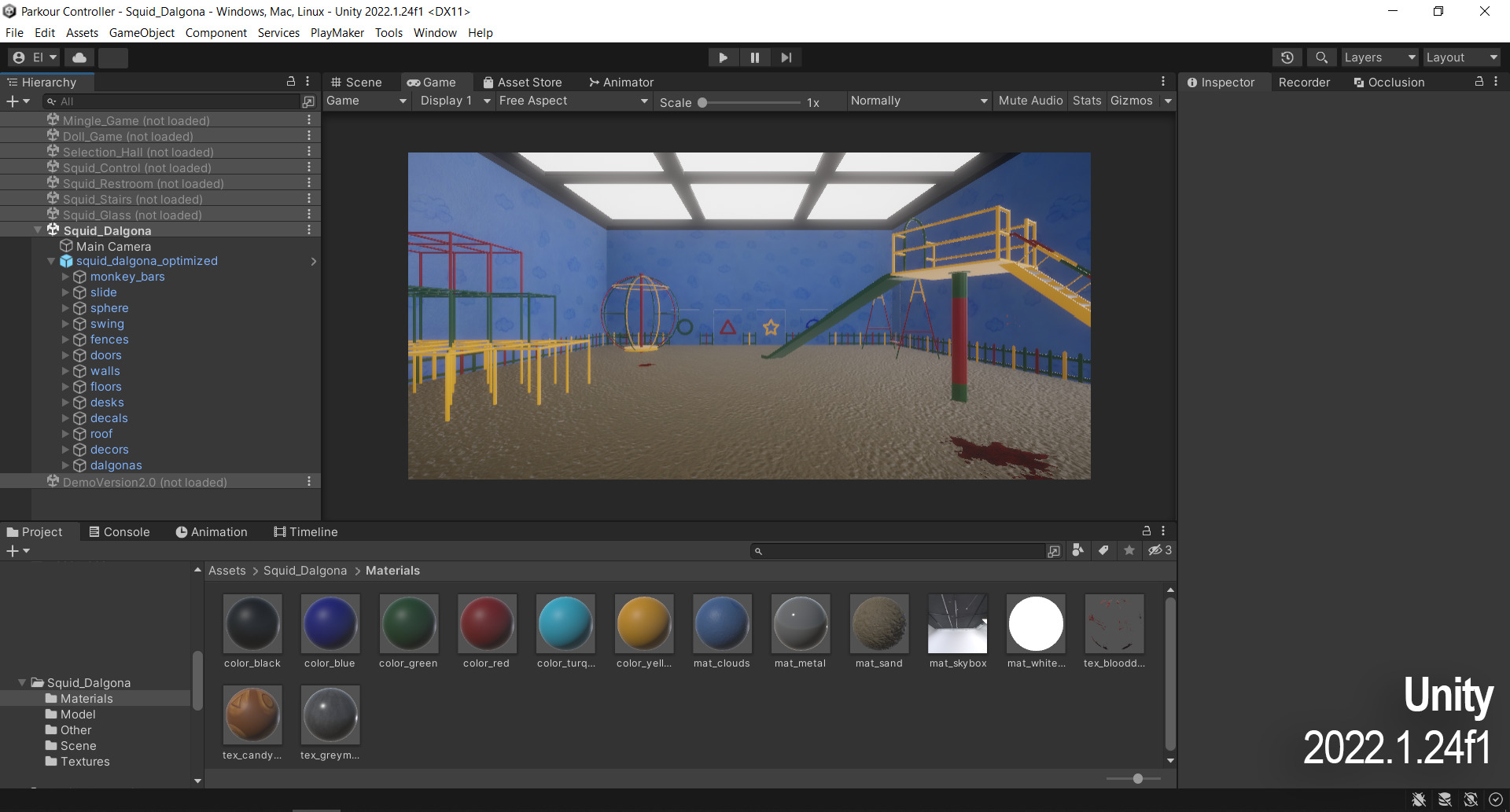Open the Undo History icon
Screen dimensions: 1510x812
1287,57
